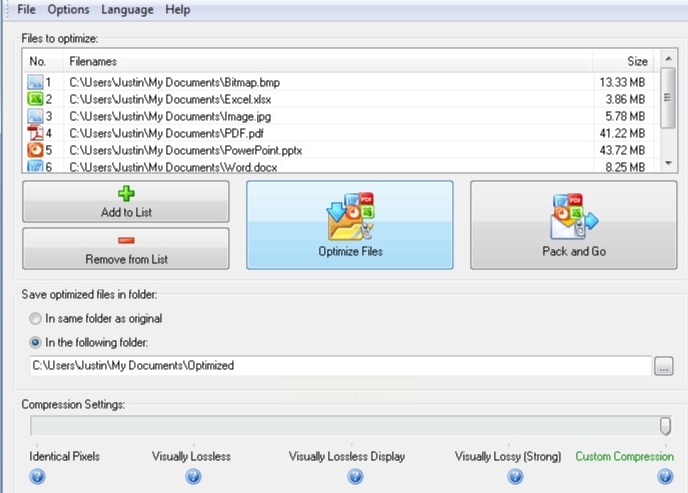Click the Pack and Go envelope icon
688x493 pixels.
[574, 216]
